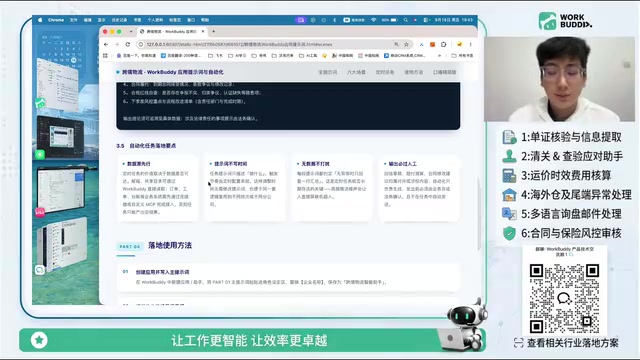640x360 pixels.
Task: Select the 输出必过人工 card
Action: pyautogui.click(x=419, y=188)
